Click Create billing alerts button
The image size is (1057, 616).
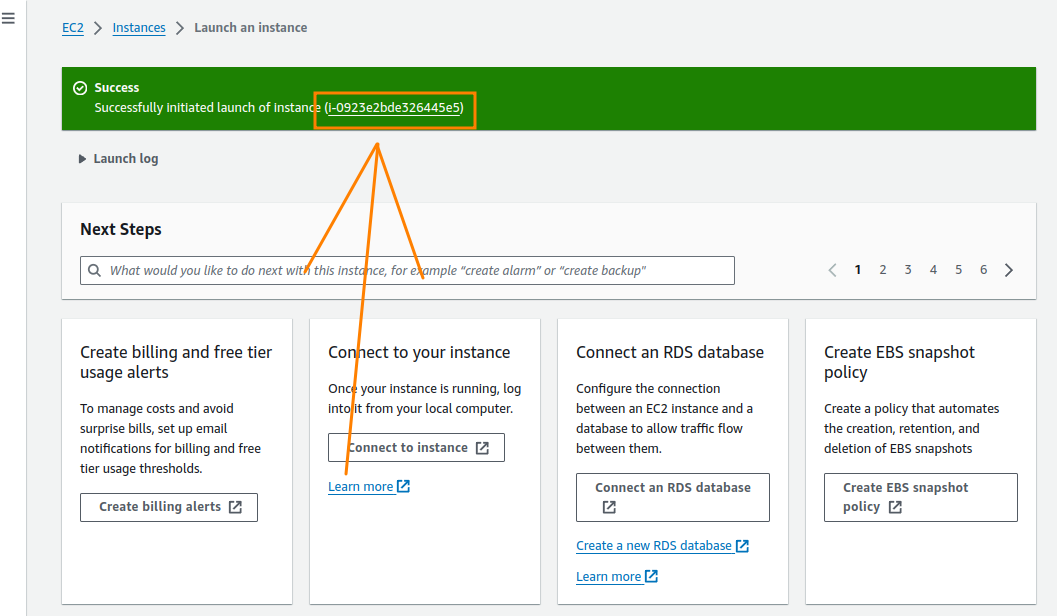[168, 507]
